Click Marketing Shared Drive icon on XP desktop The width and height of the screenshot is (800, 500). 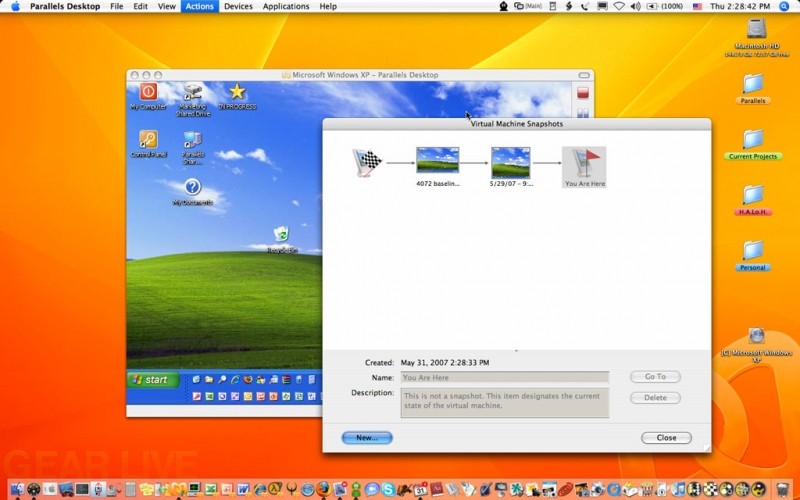click(193, 100)
